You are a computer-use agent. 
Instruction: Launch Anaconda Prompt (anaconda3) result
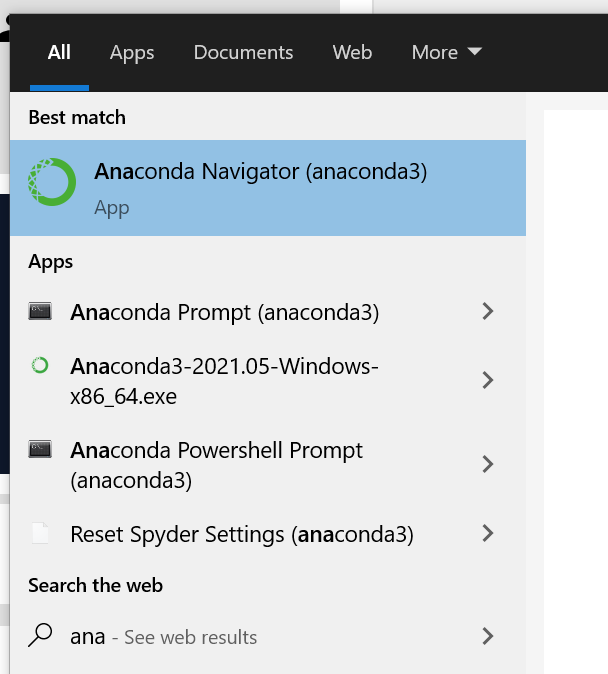[x=268, y=311]
